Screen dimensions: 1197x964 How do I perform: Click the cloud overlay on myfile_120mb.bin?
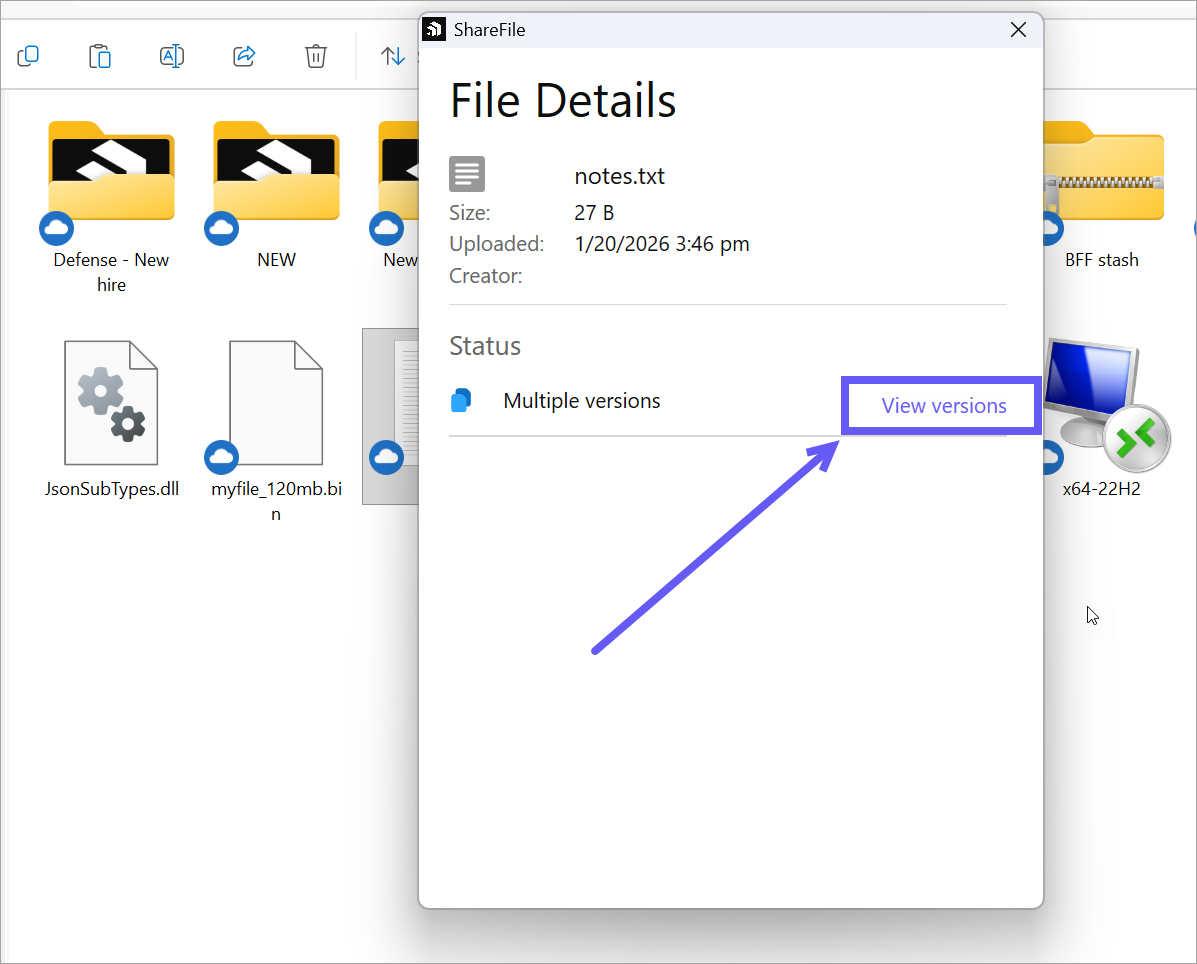point(221,458)
